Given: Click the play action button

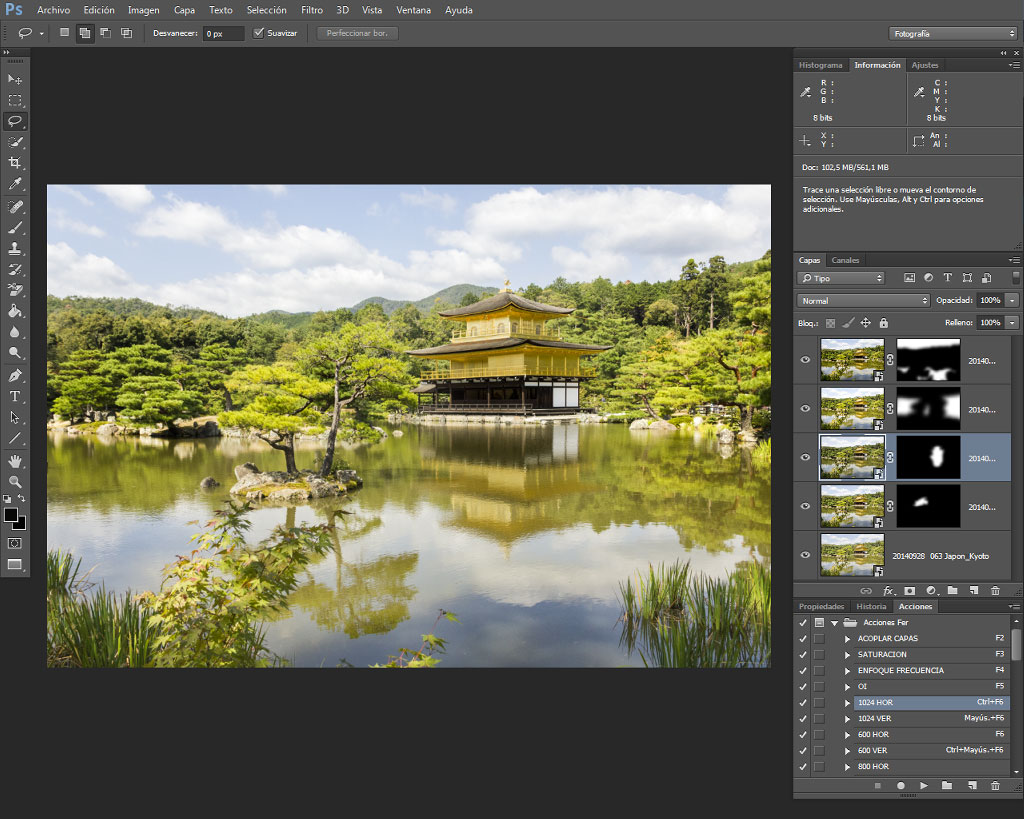Looking at the screenshot, I should [923, 786].
